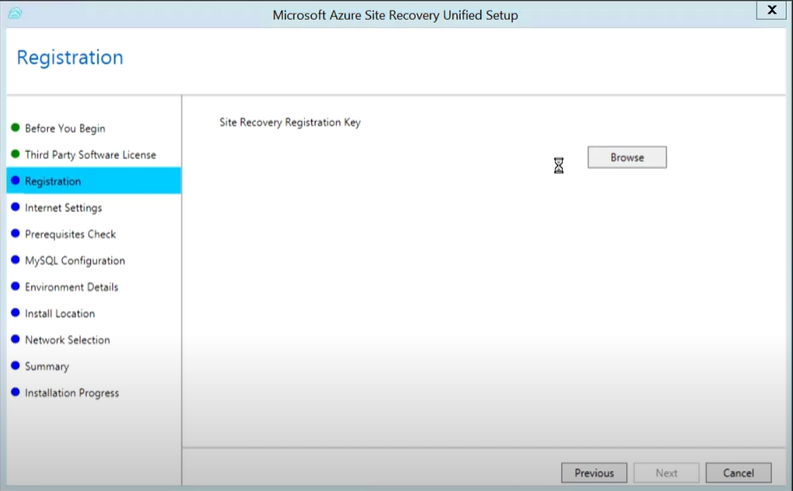The height and width of the screenshot is (491, 793).
Task: Select the Environment Details step
Action: 71,287
